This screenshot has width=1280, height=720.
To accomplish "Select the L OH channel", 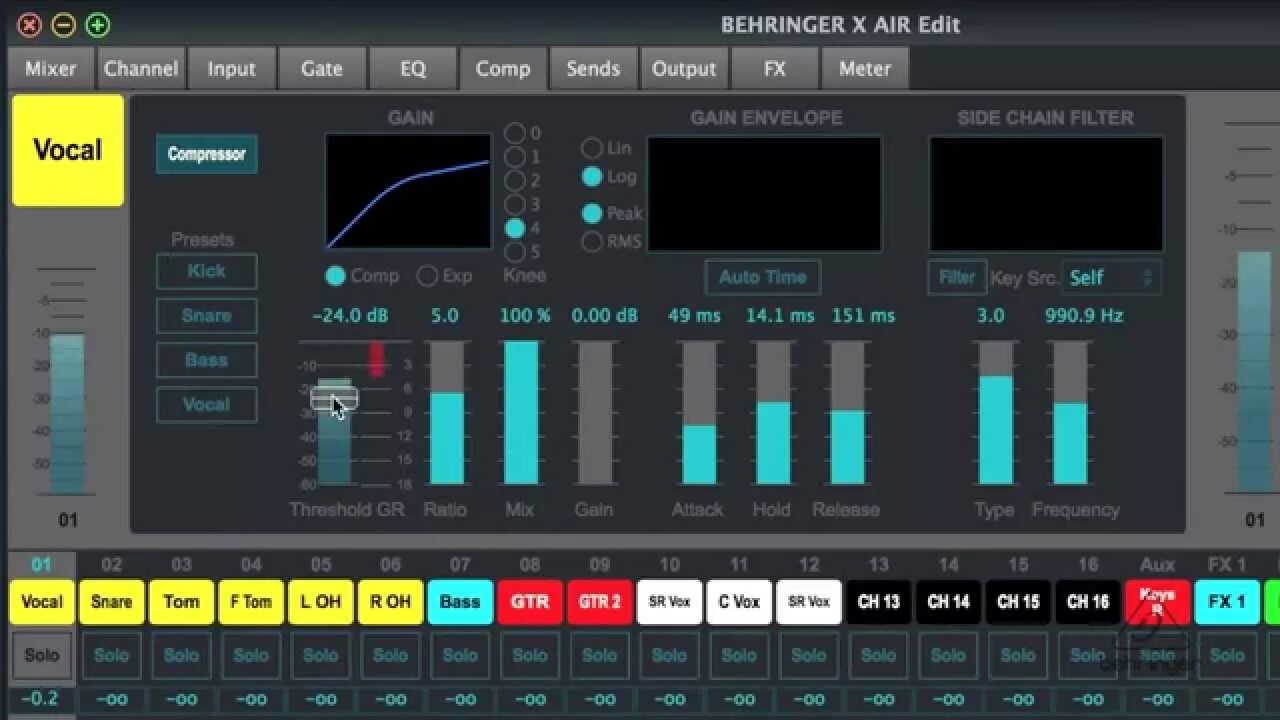I will click(x=321, y=602).
